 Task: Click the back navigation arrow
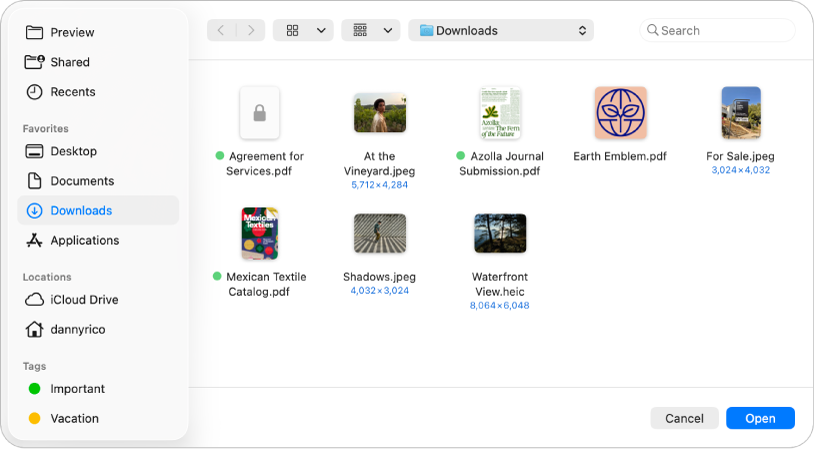221,31
